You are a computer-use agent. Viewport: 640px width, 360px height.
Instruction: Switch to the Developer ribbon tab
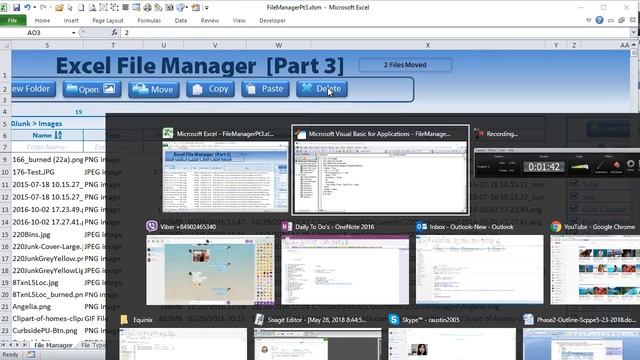point(272,20)
